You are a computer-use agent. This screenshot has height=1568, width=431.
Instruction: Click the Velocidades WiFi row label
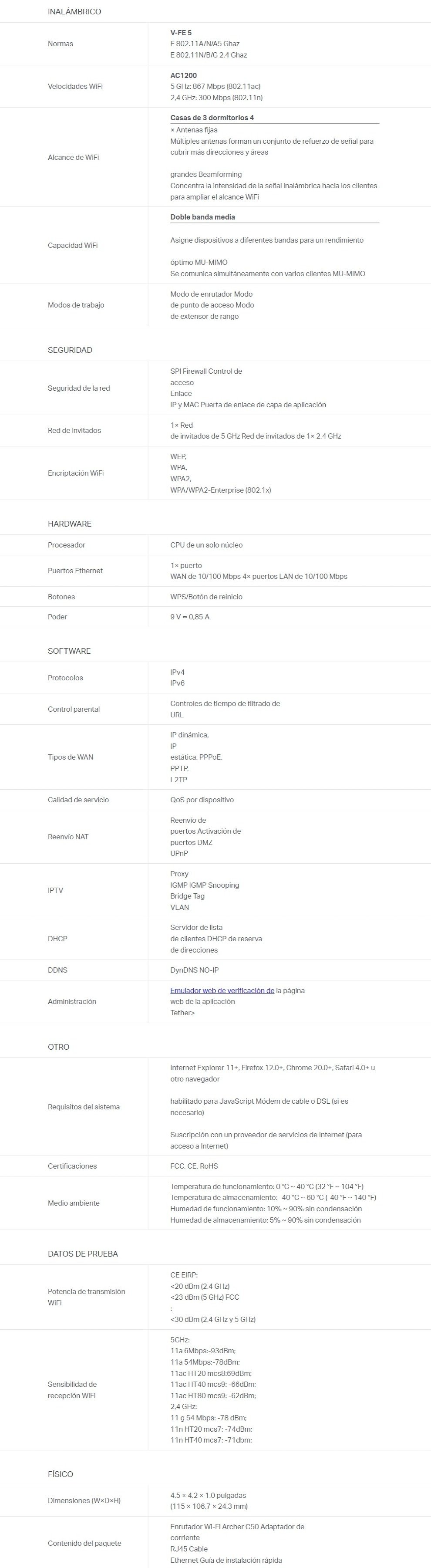pos(75,86)
